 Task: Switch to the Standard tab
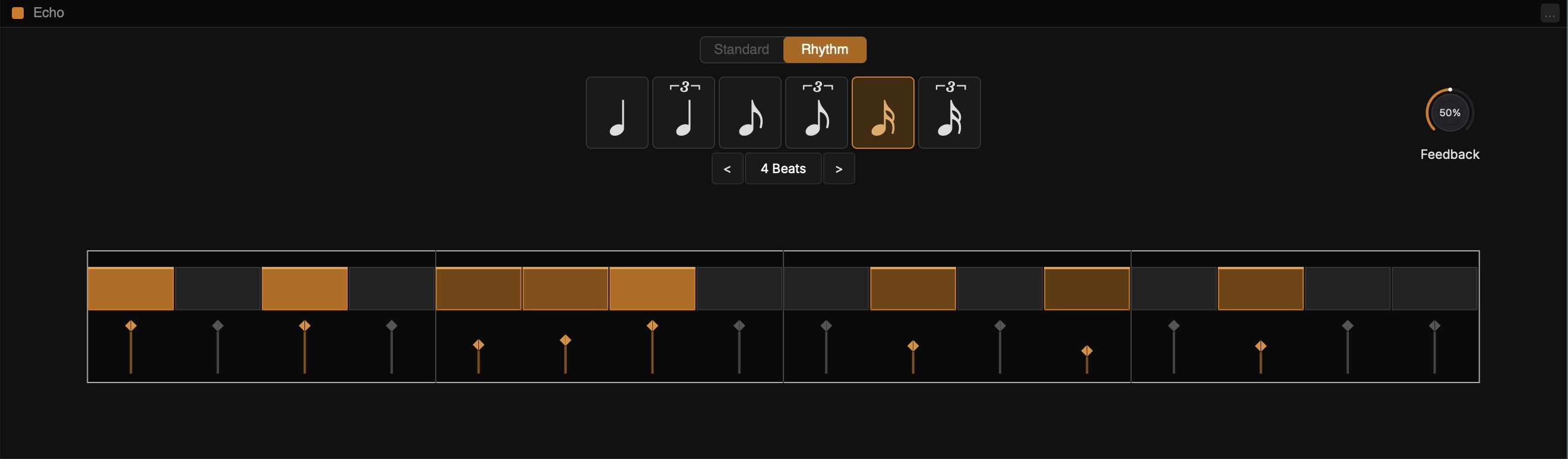coord(741,49)
